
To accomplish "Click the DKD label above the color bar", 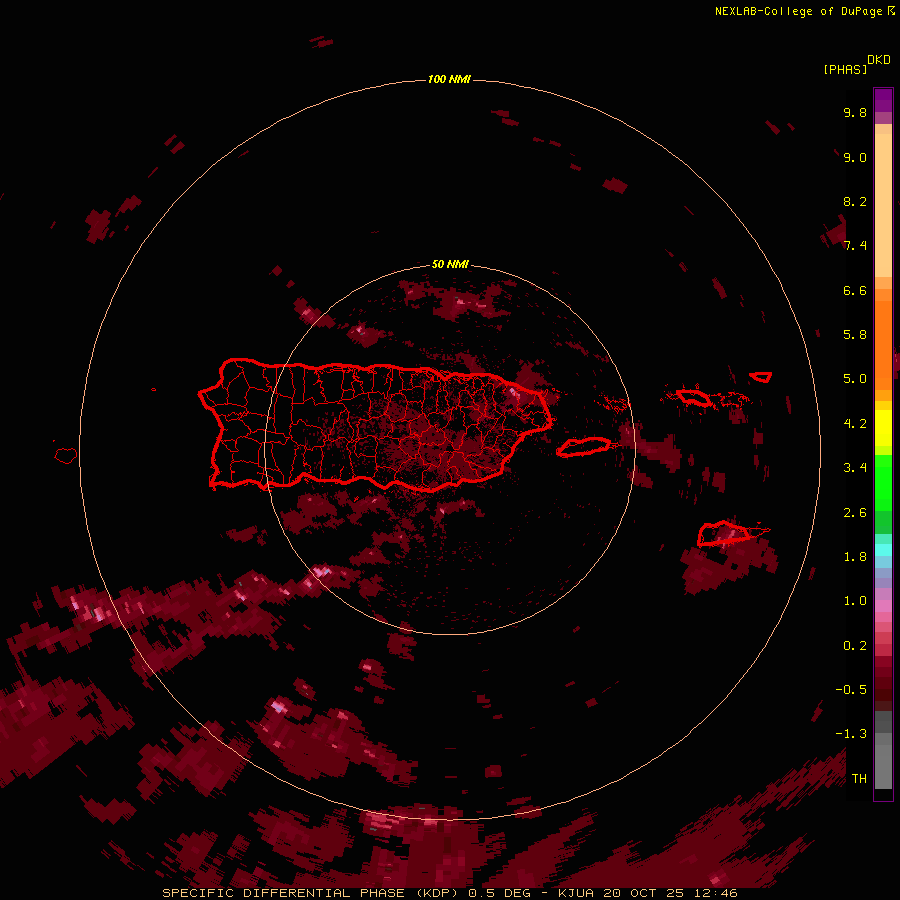I will (x=878, y=60).
